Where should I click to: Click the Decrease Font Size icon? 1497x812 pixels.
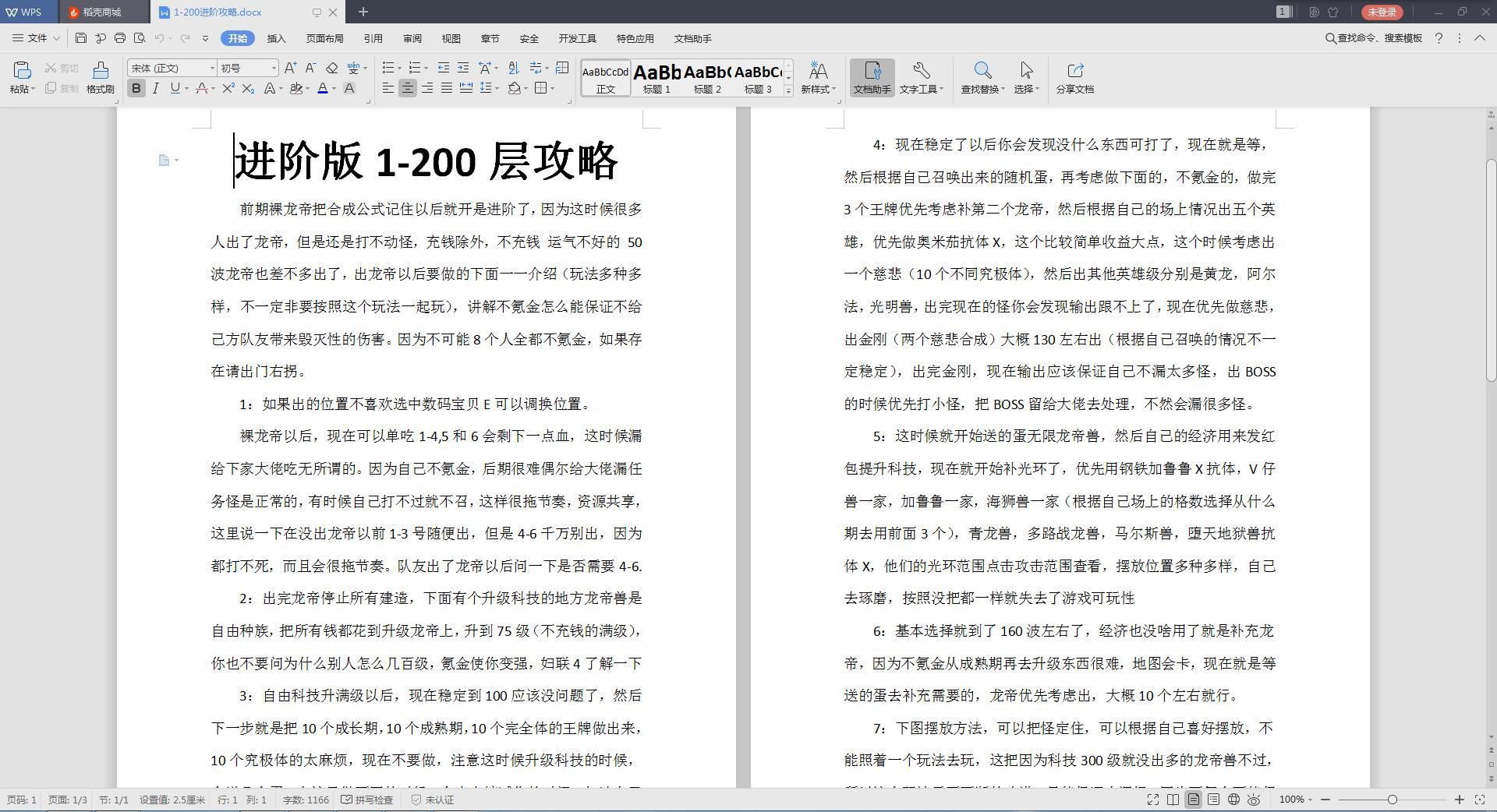tap(310, 68)
